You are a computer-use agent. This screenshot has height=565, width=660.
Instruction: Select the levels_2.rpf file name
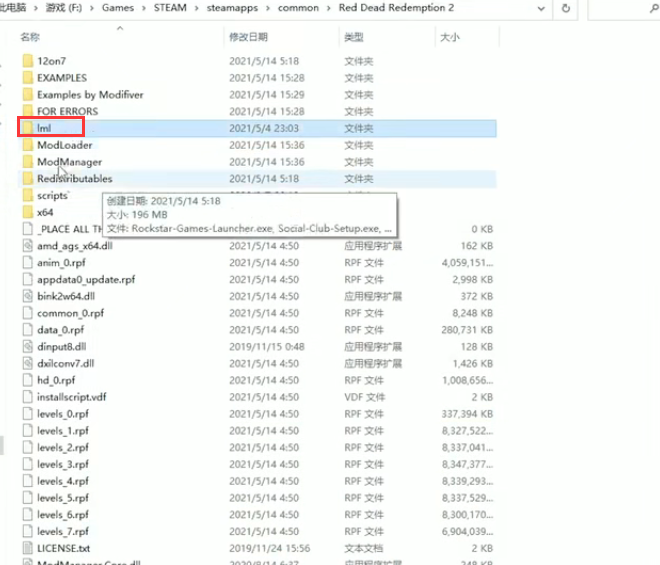coord(63,448)
